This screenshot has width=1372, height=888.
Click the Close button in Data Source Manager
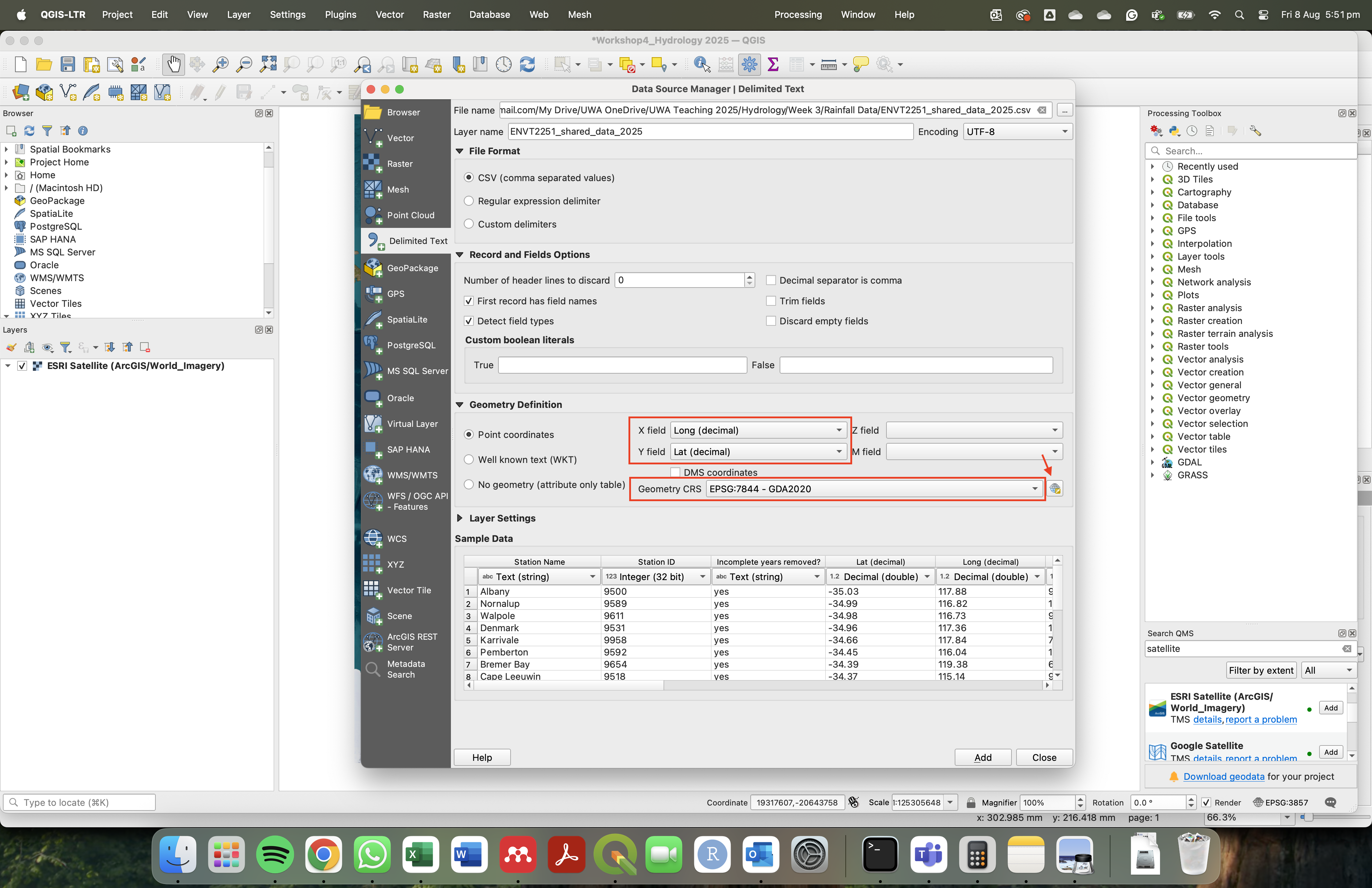click(1044, 758)
